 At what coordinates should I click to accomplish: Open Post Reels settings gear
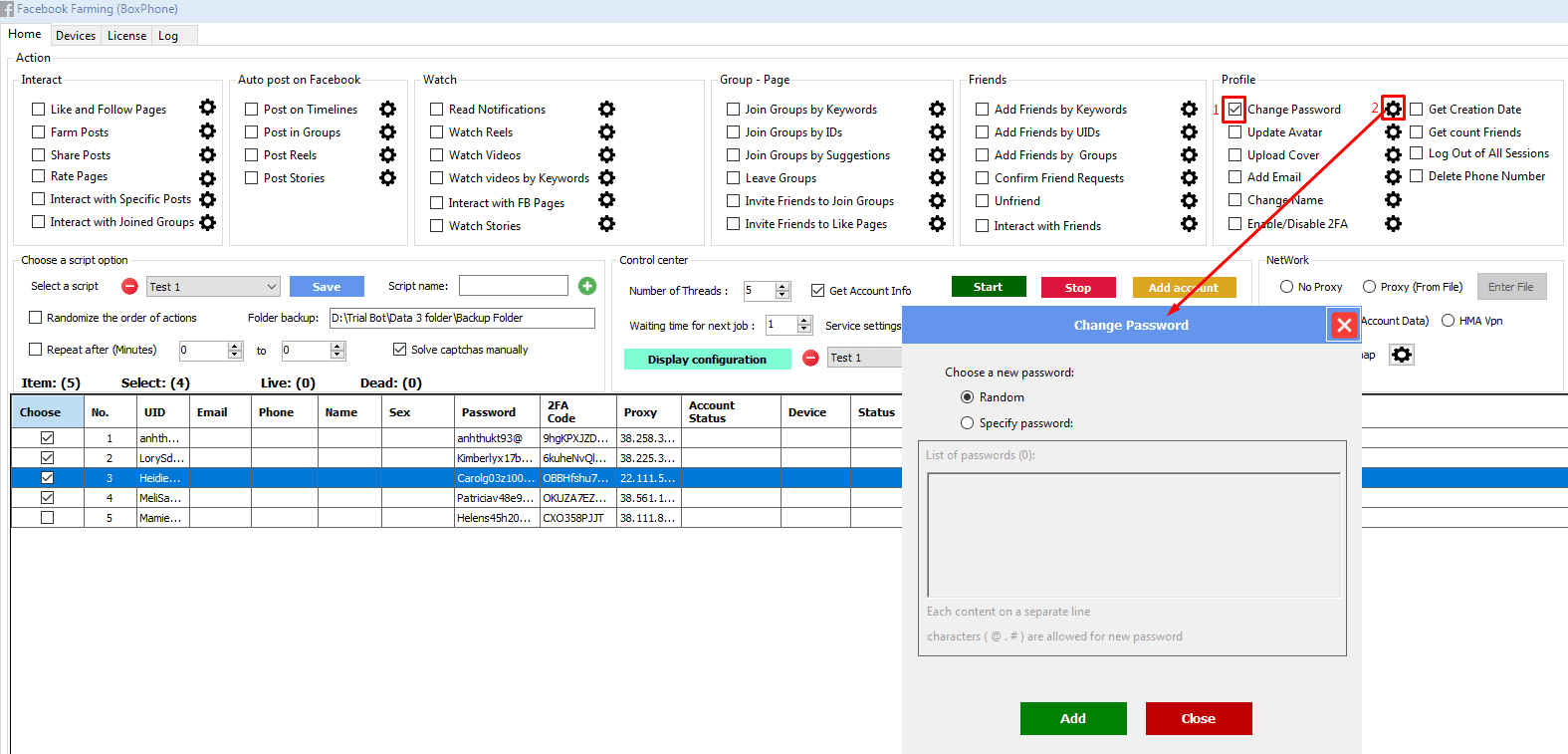[x=387, y=154]
